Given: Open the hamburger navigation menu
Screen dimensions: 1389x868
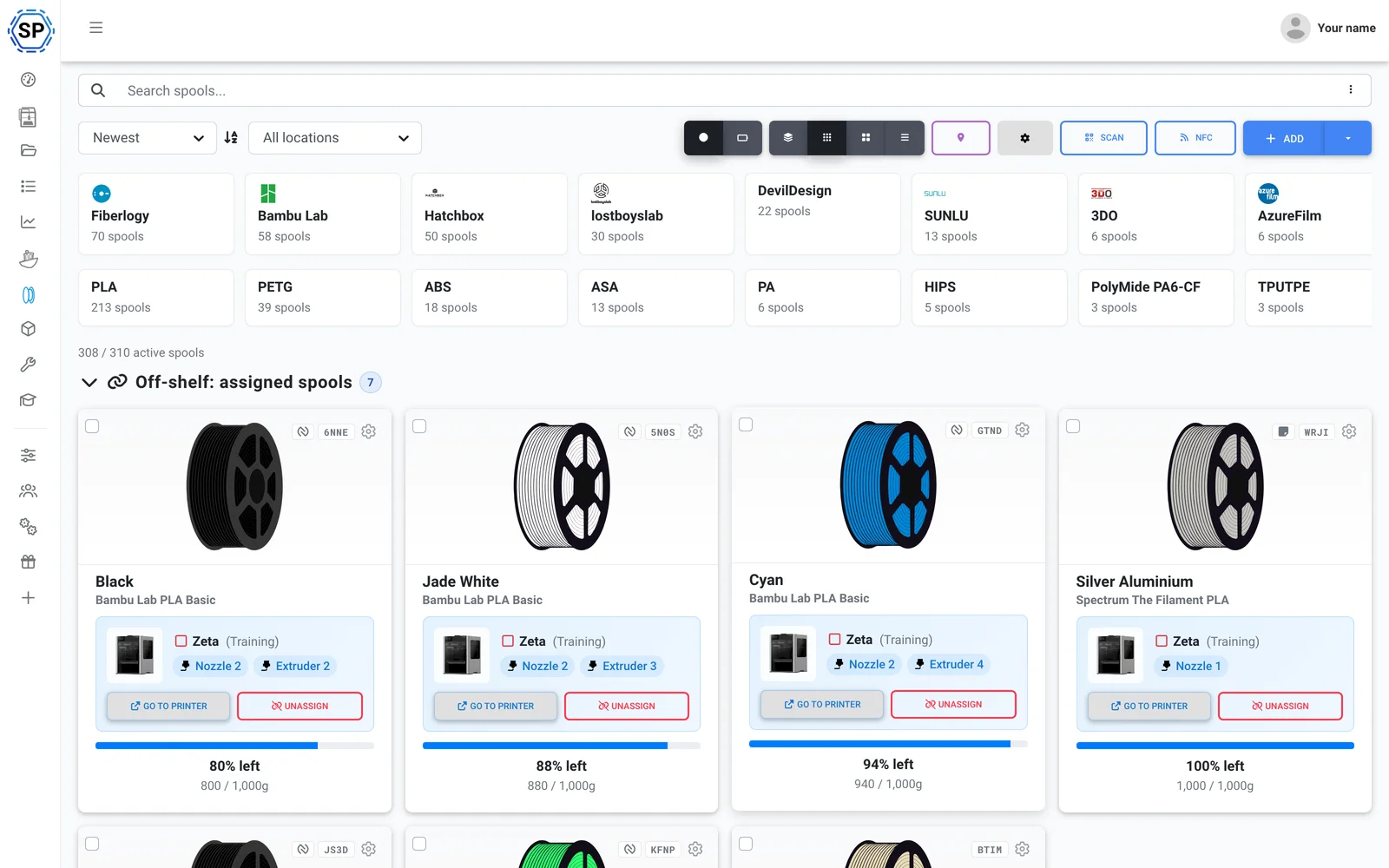Looking at the screenshot, I should click(96, 28).
